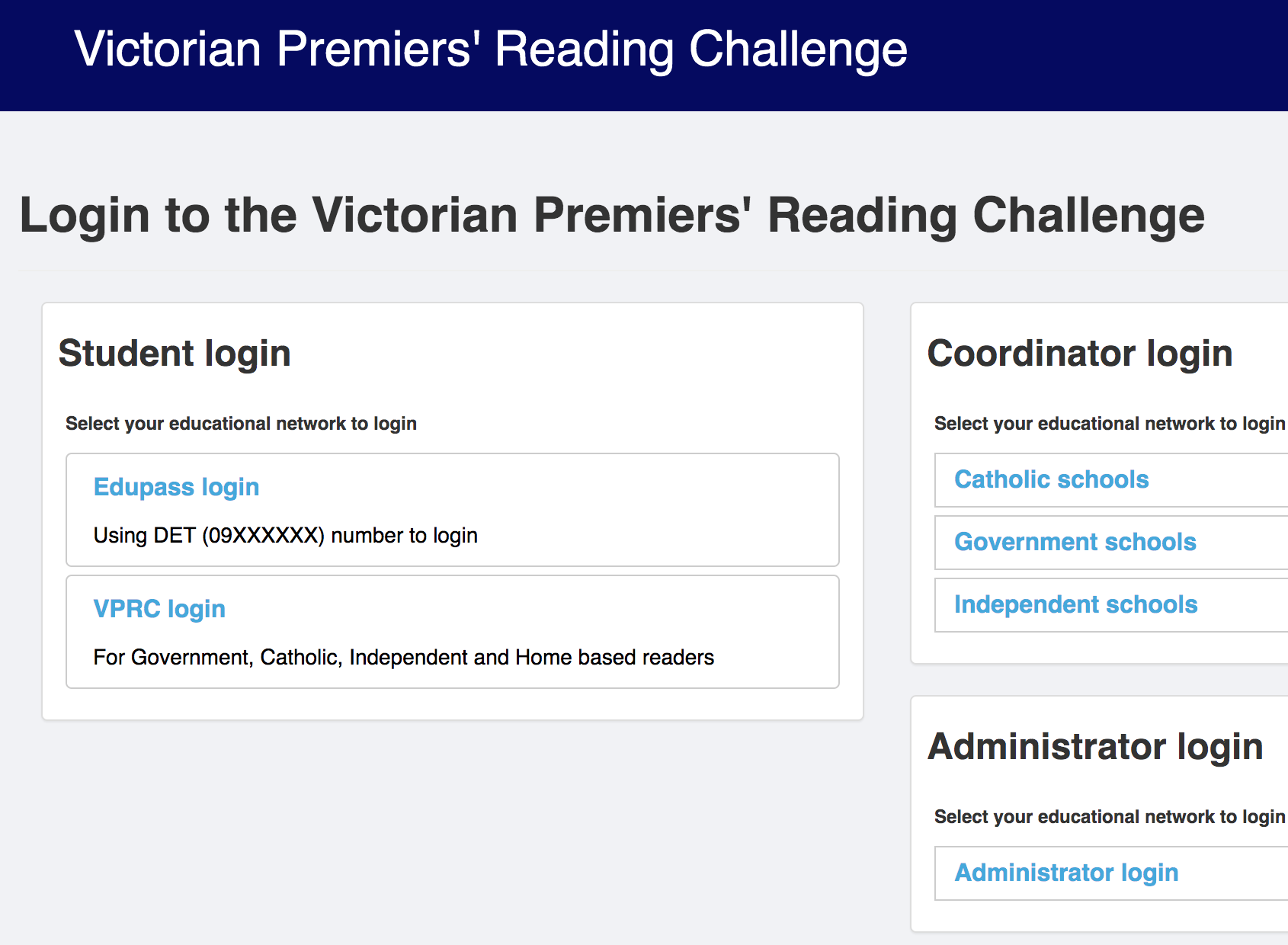The image size is (1288, 945).
Task: Click the Student login heading
Action: click(x=175, y=354)
